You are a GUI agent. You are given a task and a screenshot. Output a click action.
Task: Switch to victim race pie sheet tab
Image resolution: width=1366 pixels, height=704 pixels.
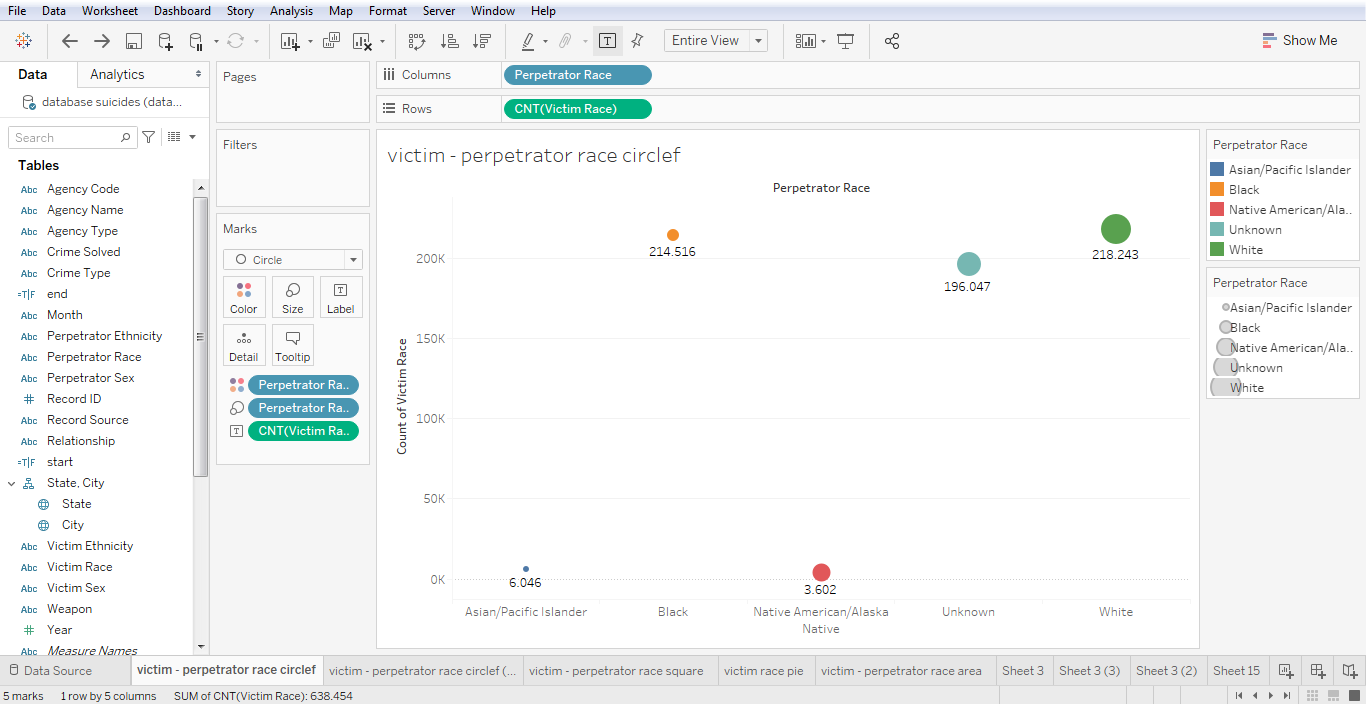(764, 671)
